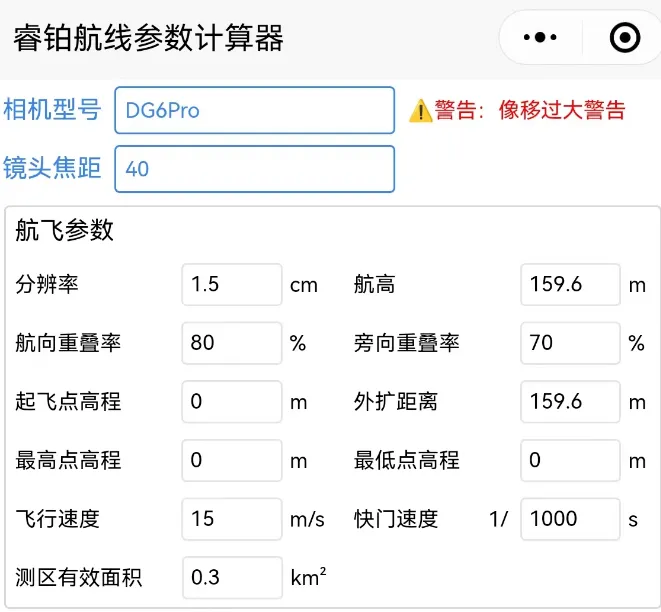661x612 pixels.
Task: Click the 镜头焦距 input showing 40
Action: point(255,169)
